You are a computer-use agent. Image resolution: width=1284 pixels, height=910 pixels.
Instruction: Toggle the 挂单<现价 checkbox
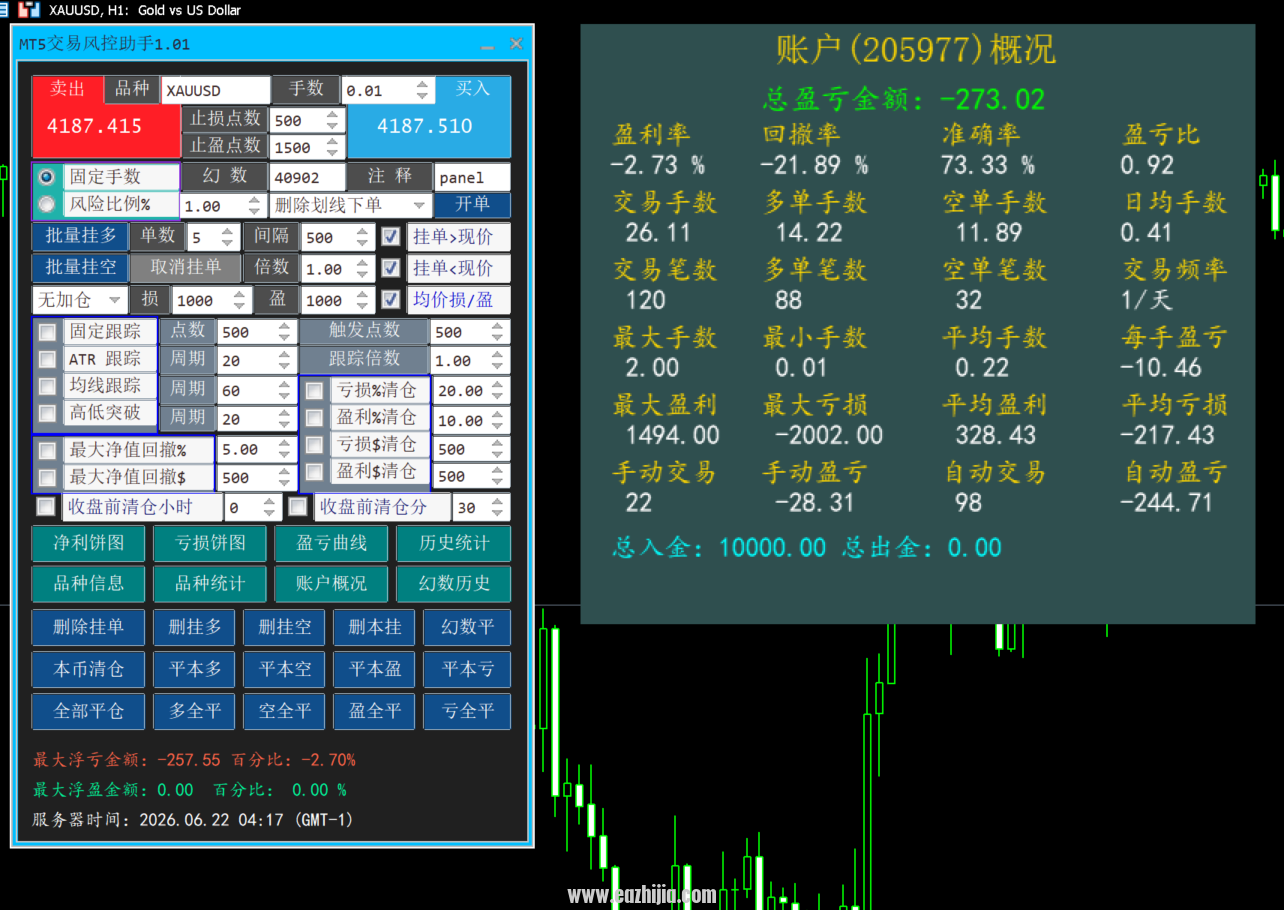[x=391, y=268]
